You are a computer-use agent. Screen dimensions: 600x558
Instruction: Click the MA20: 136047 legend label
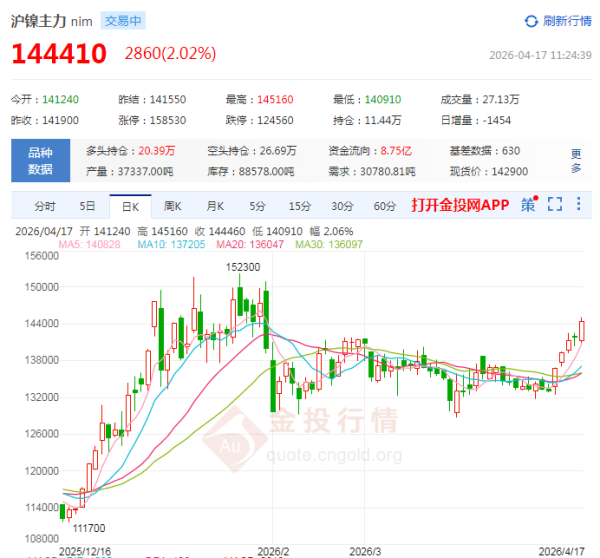click(250, 244)
